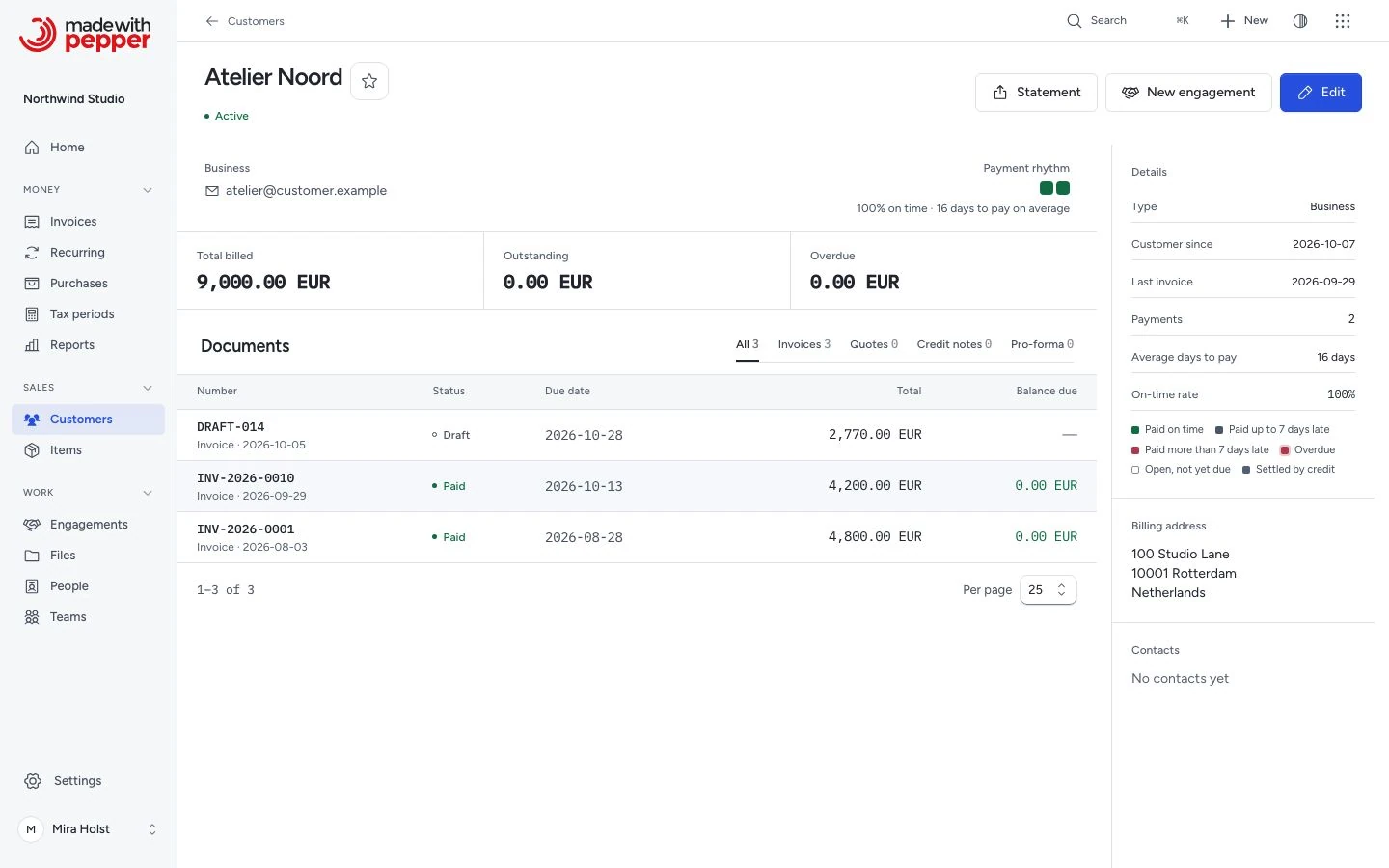Open Home from the sidebar
Screen dimensions: 1389x868
click(88, 148)
